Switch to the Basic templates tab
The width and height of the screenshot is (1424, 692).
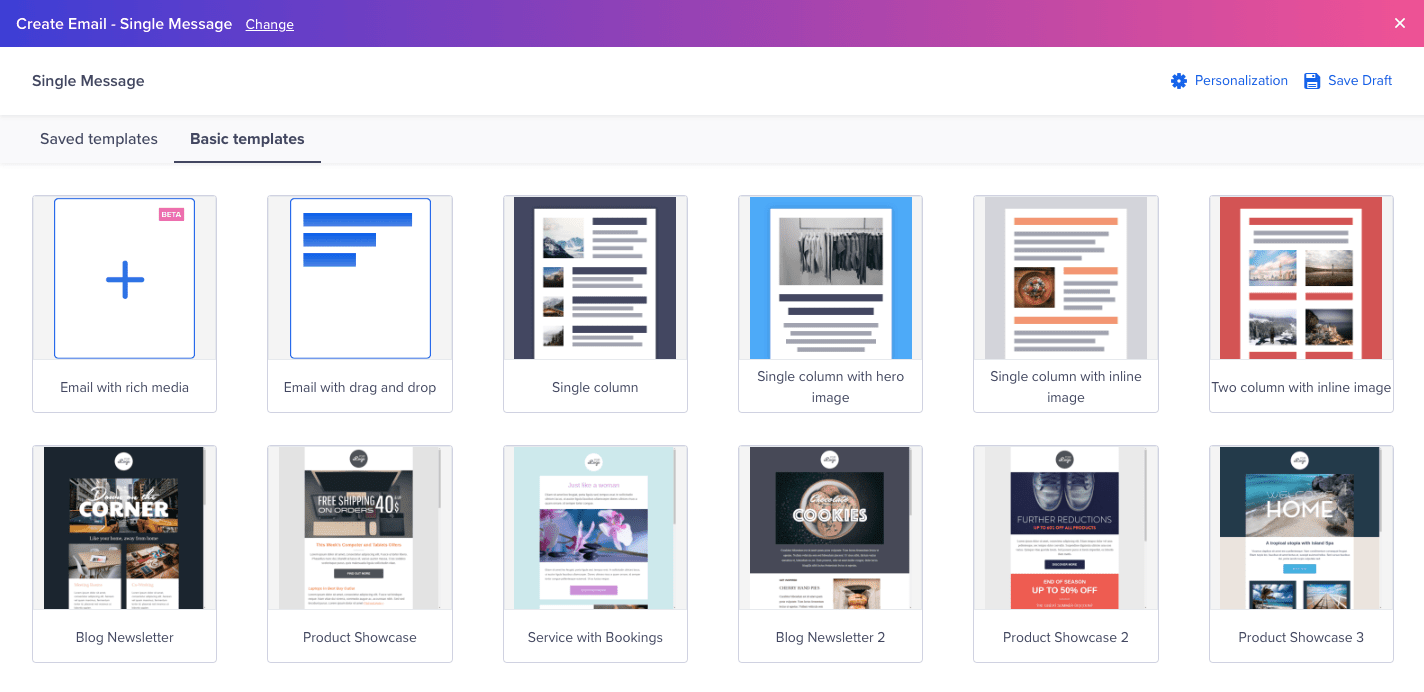247,139
